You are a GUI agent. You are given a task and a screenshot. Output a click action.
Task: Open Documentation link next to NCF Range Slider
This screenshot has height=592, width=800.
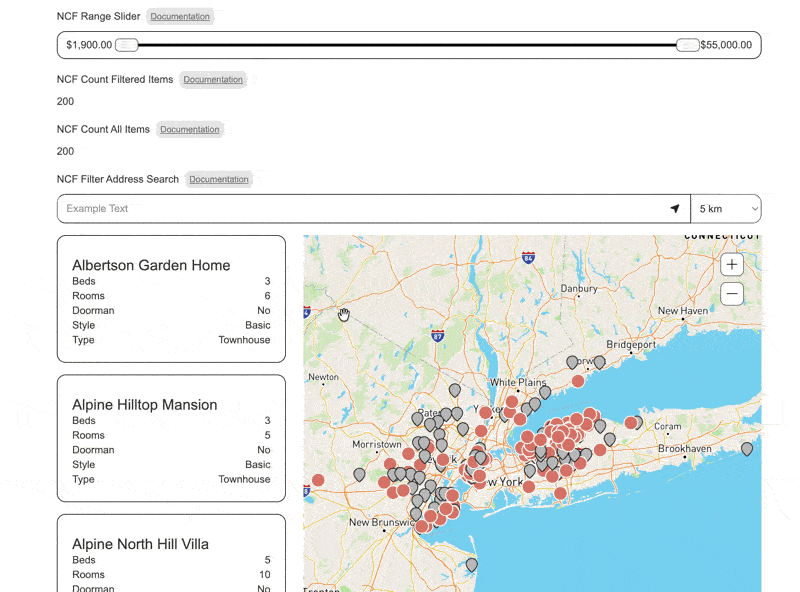180,16
